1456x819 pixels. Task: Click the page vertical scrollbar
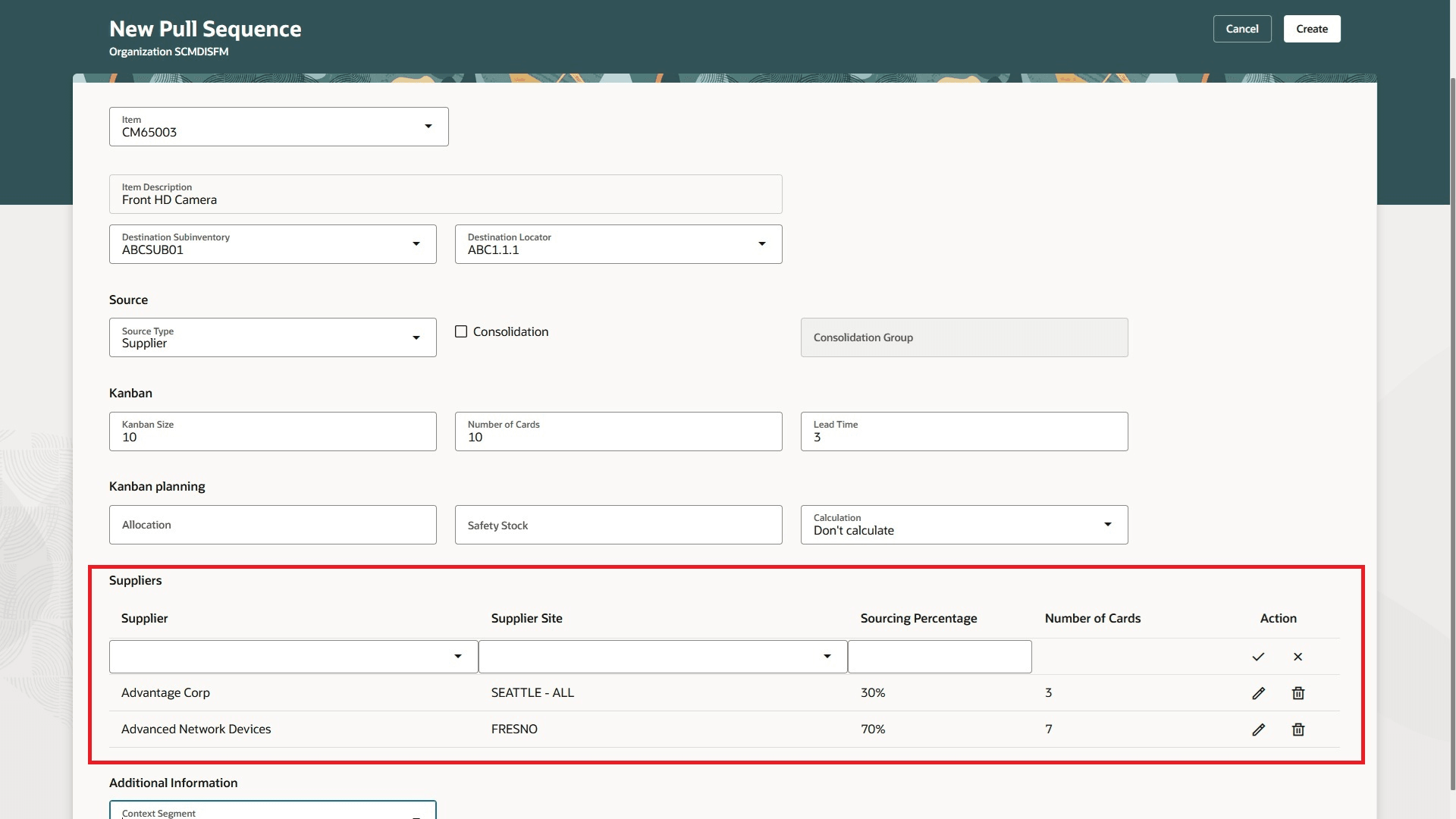(1452, 432)
